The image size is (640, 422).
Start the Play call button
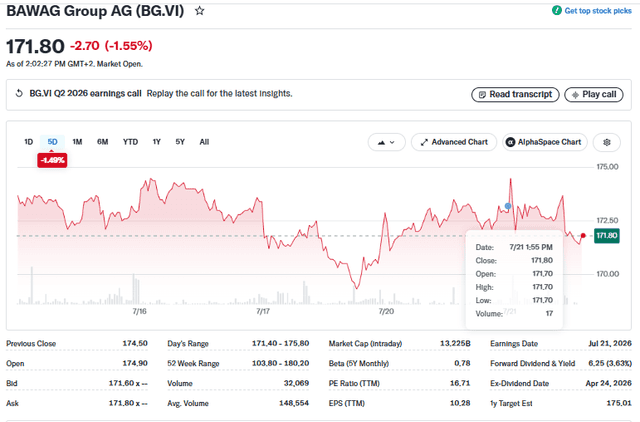593,94
